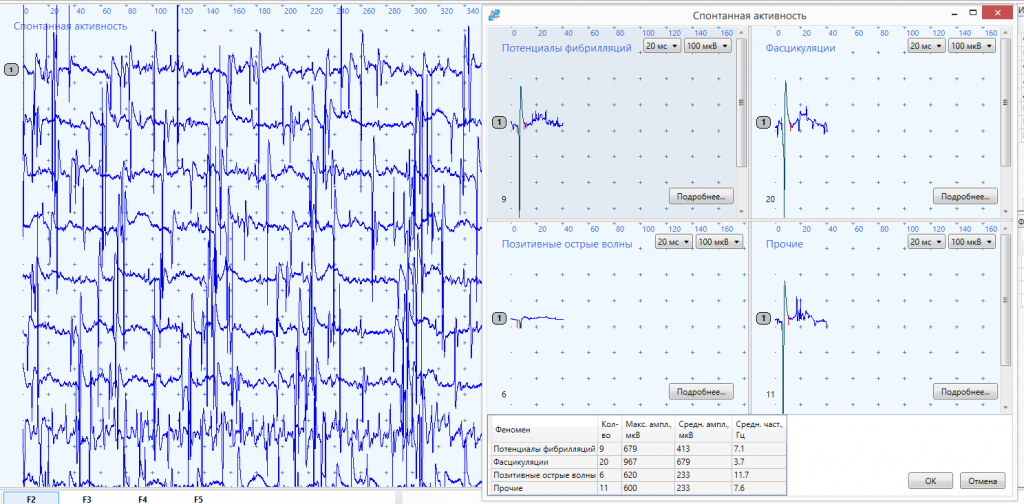
Task: Open time scale dropdown in Фасцикуляции panel
Action: (x=926, y=46)
